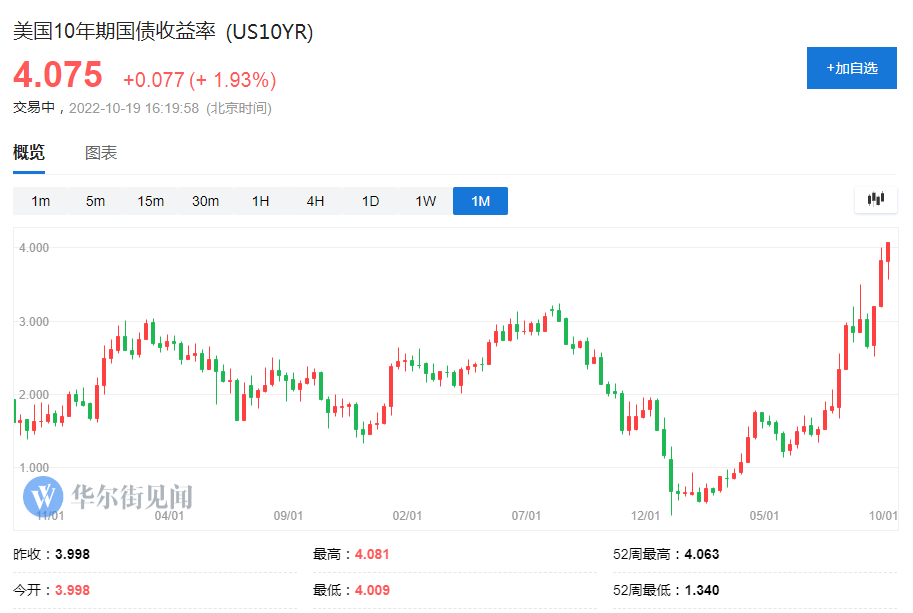Open the candlestick chart type icon
The height and width of the screenshot is (613, 913).
(876, 200)
